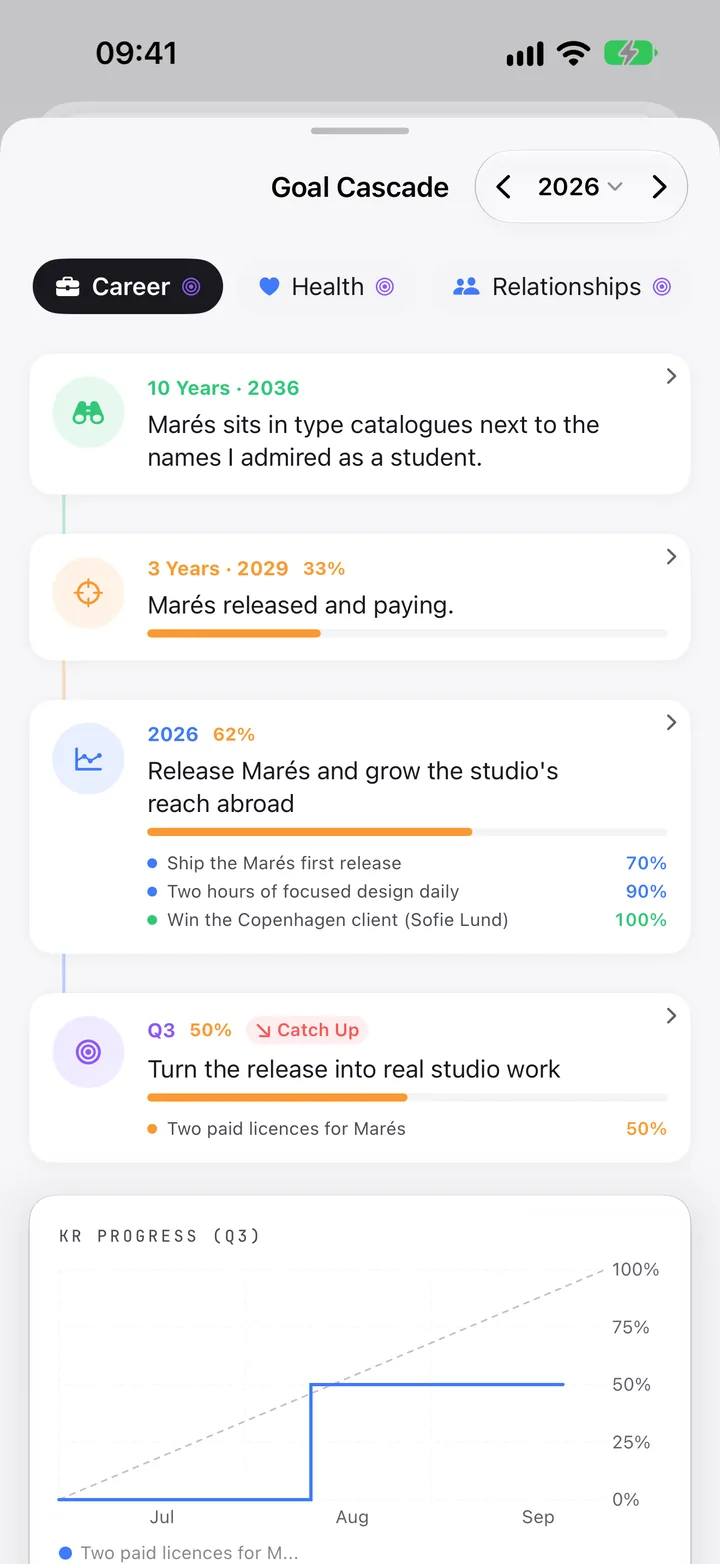Switch to the Relationships tab
Viewport: 720px width, 1564px height.
point(561,287)
